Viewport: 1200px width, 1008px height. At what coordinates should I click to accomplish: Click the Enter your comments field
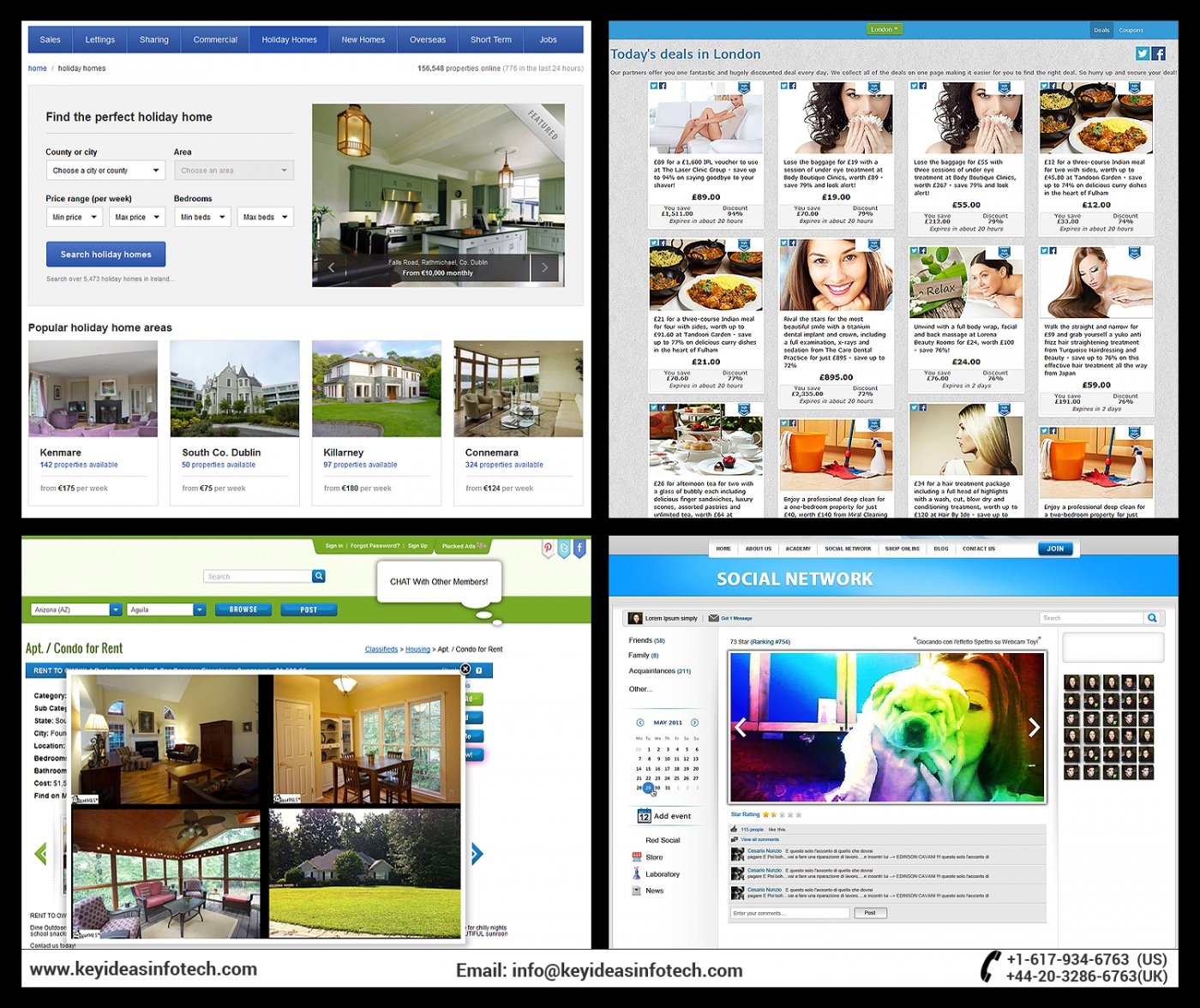(789, 913)
